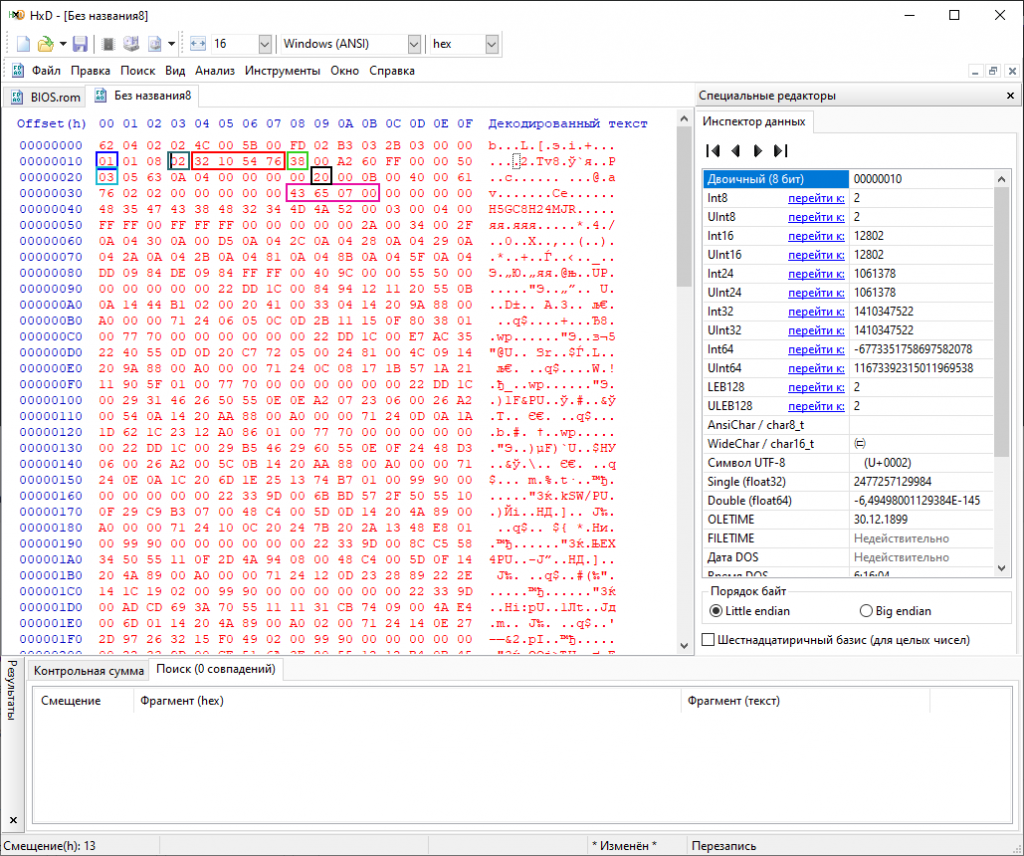
Task: Open the Поиск menu
Action: click(138, 71)
